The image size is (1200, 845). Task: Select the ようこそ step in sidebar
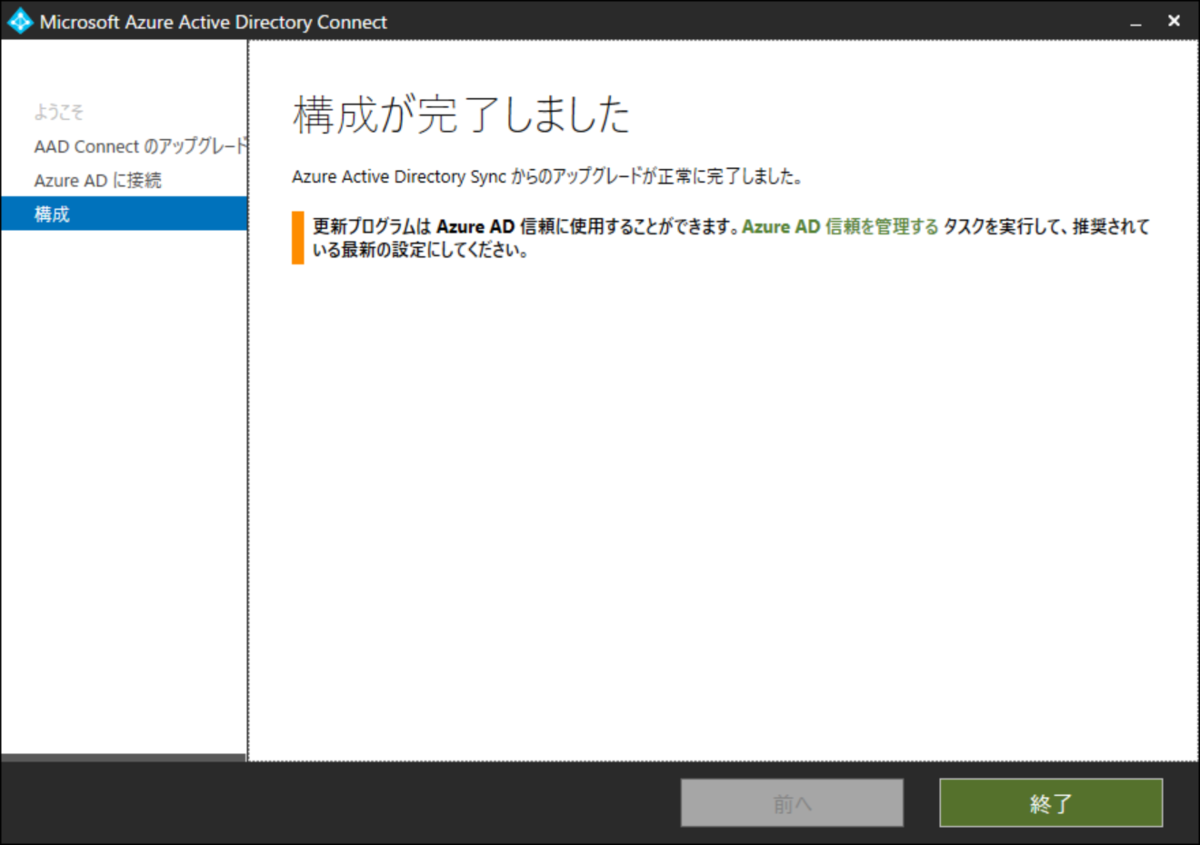coord(59,112)
